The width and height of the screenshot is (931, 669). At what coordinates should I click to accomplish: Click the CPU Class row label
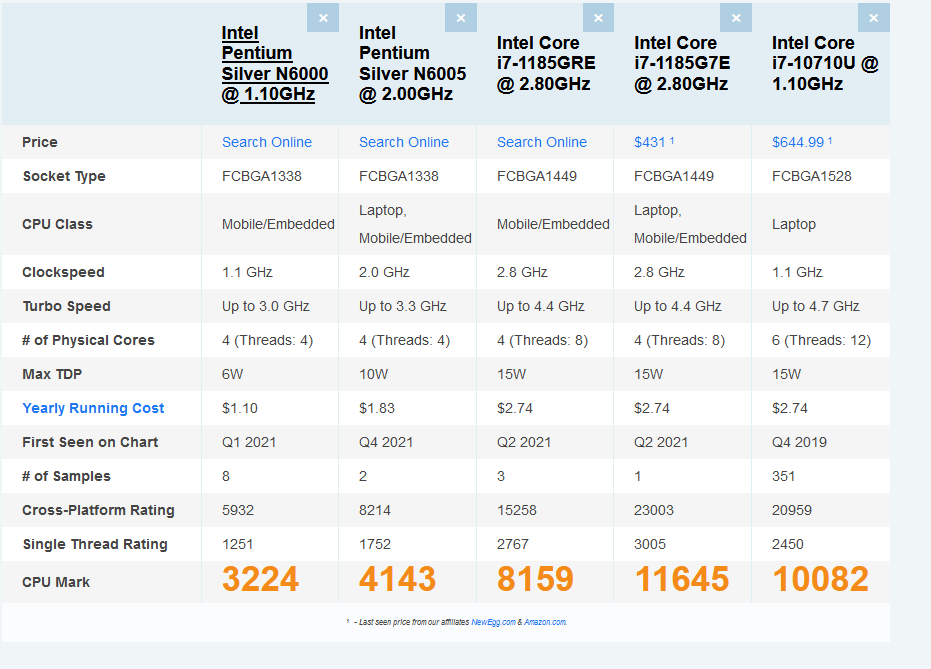pyautogui.click(x=58, y=224)
